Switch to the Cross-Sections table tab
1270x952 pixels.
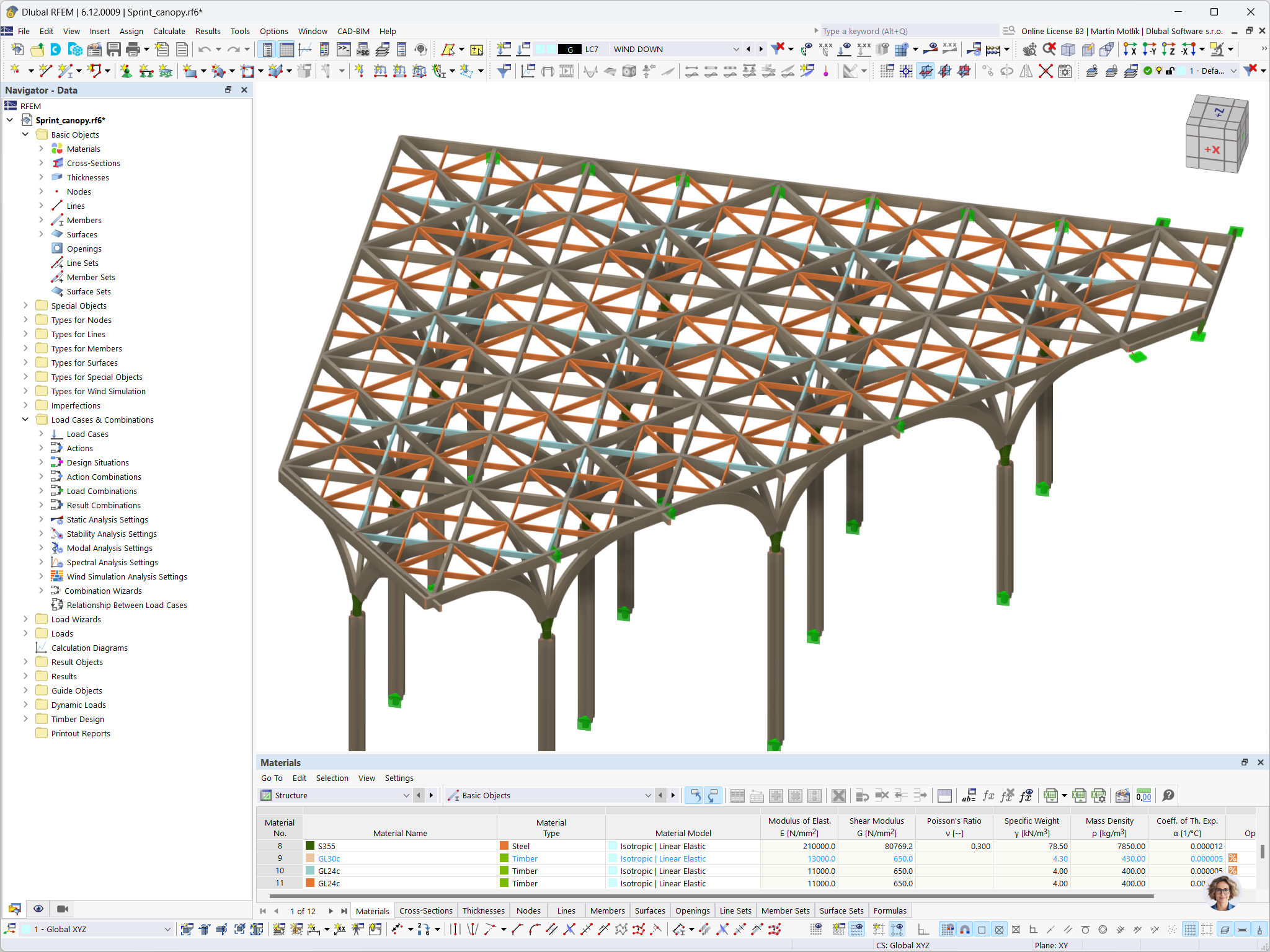tap(425, 910)
